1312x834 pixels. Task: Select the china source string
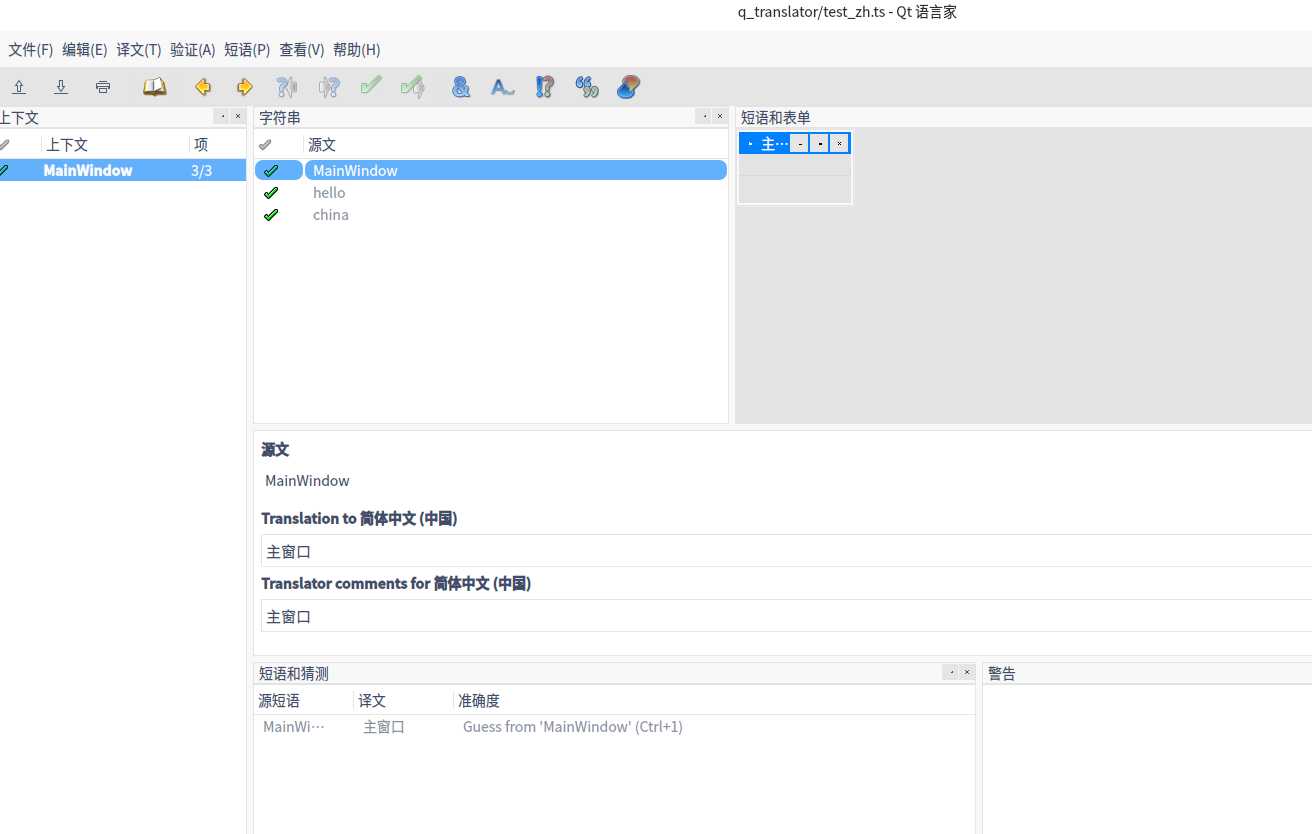click(x=331, y=214)
